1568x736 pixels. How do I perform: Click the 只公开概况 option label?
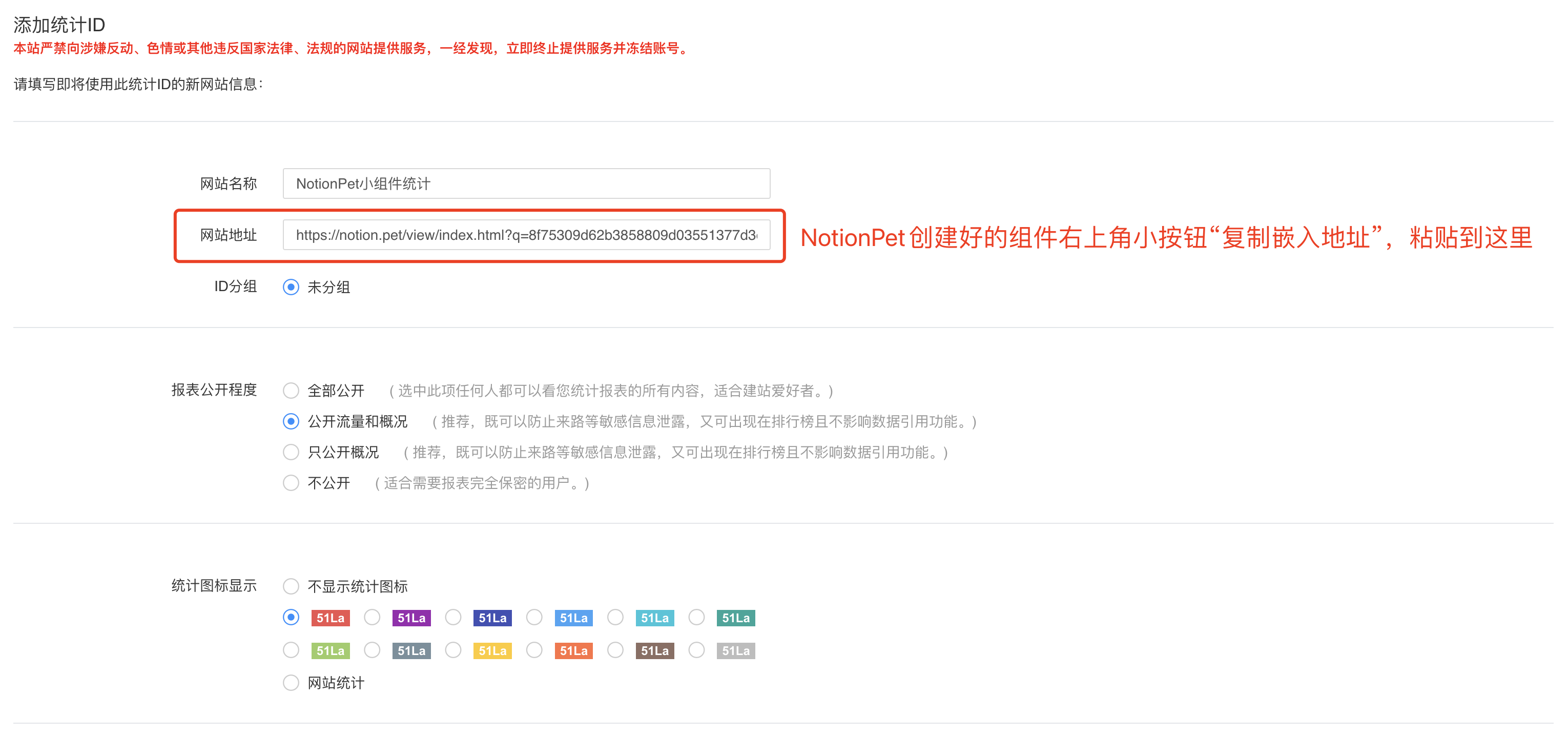pos(343,453)
